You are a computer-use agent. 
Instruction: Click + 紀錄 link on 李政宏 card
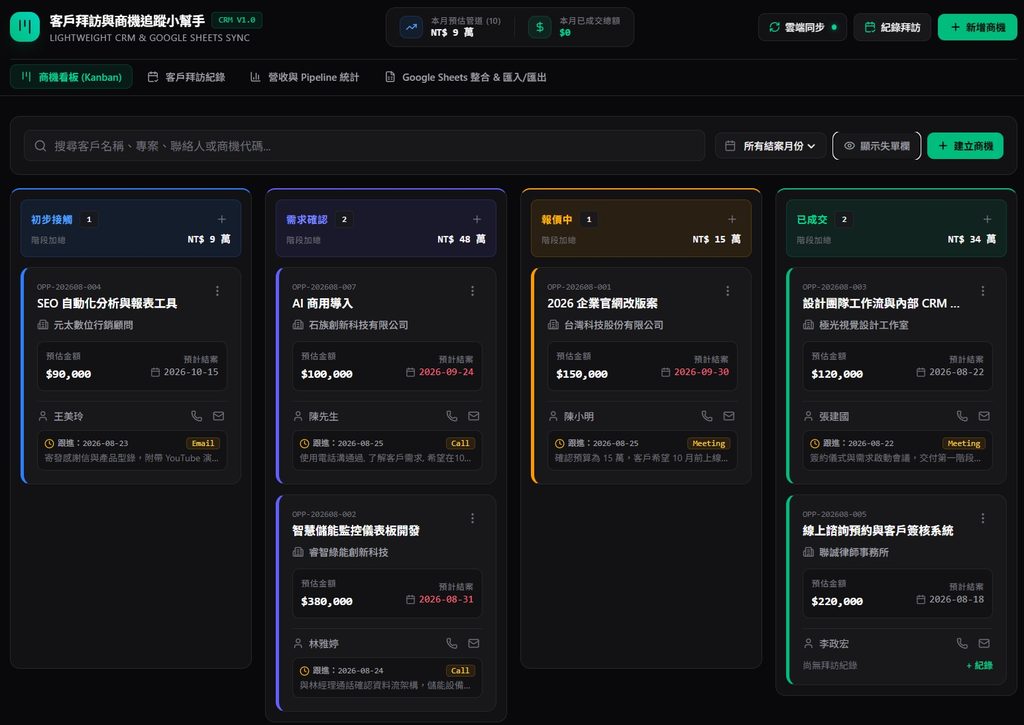[980, 666]
